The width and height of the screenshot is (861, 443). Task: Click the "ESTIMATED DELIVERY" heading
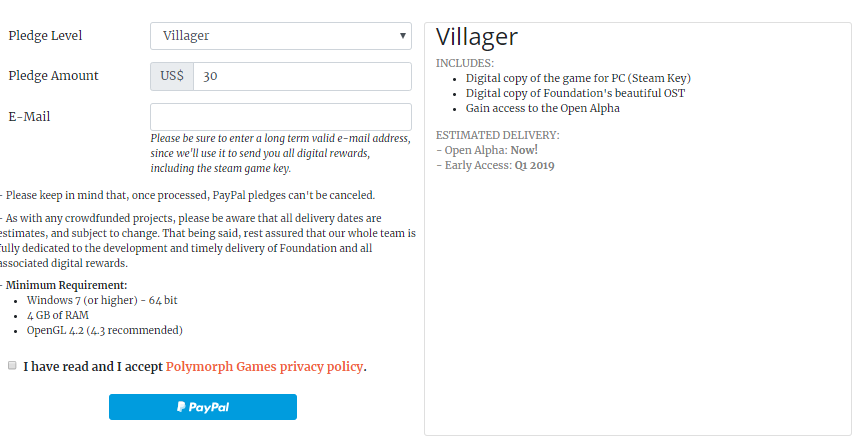[x=497, y=135]
